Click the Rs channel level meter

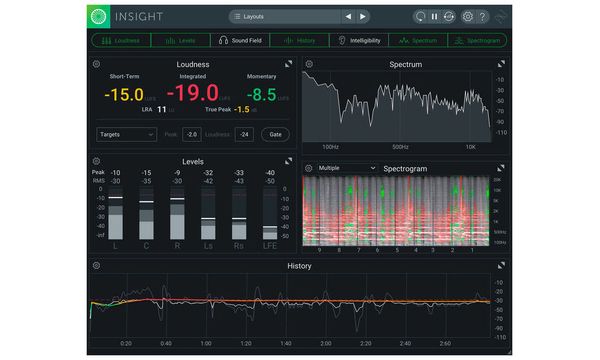click(239, 213)
